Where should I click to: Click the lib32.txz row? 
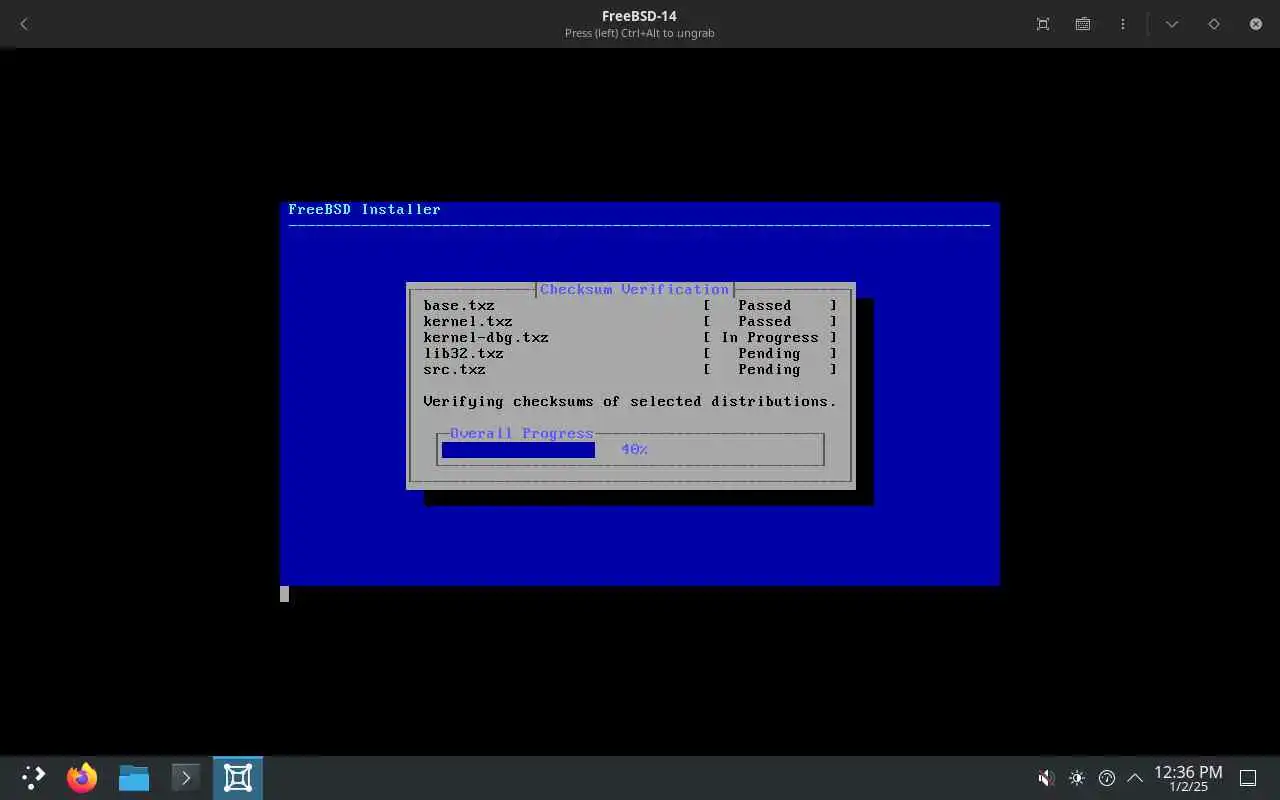tap(630, 353)
